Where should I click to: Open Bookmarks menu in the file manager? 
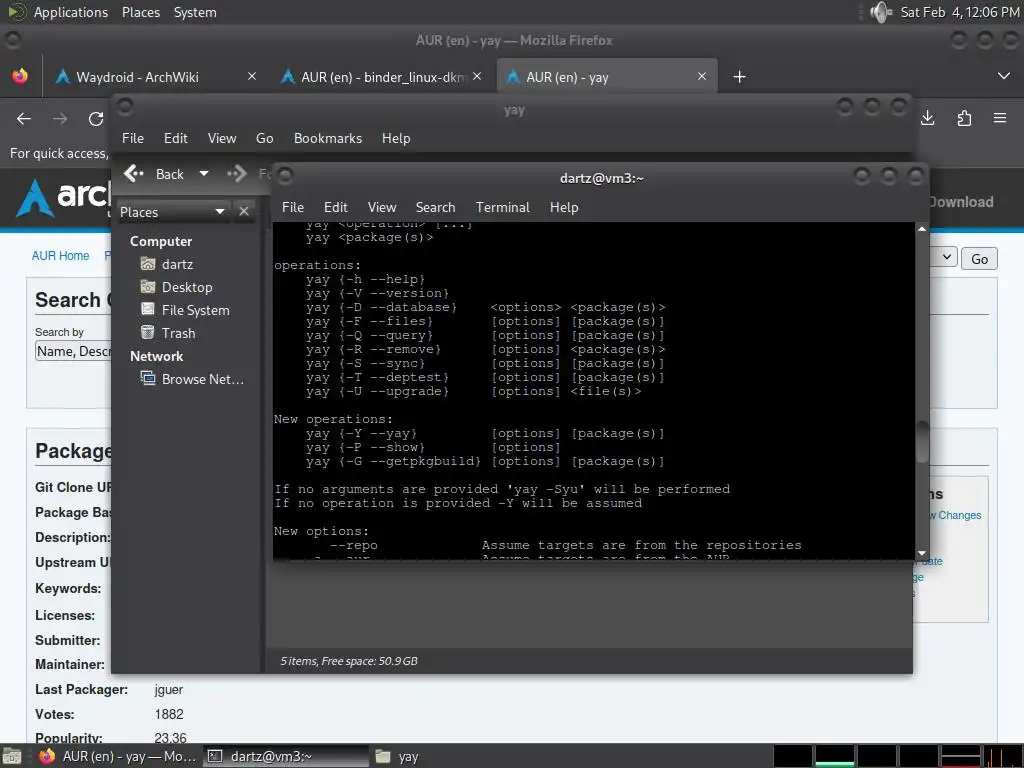tap(328, 138)
